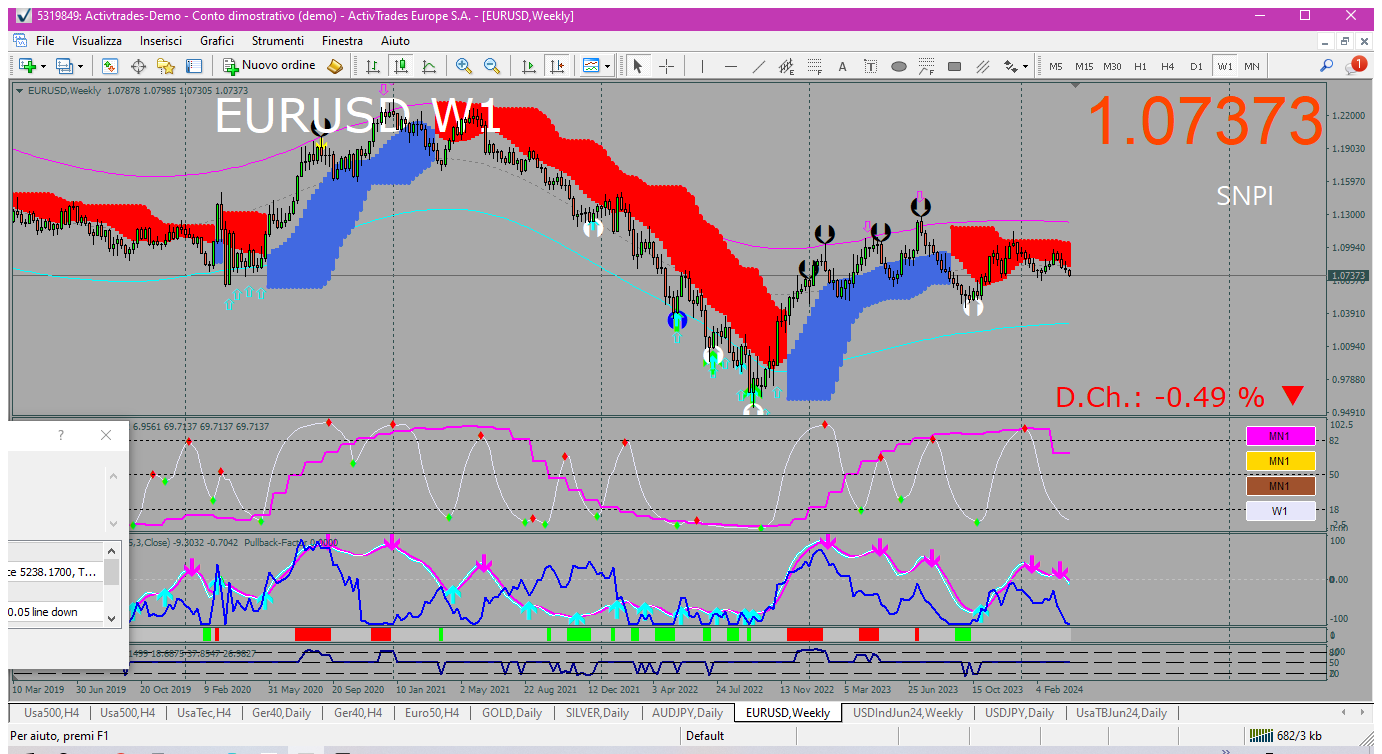The height and width of the screenshot is (754, 1382).
Task: Select the Trendline drawing tool
Action: click(x=759, y=66)
